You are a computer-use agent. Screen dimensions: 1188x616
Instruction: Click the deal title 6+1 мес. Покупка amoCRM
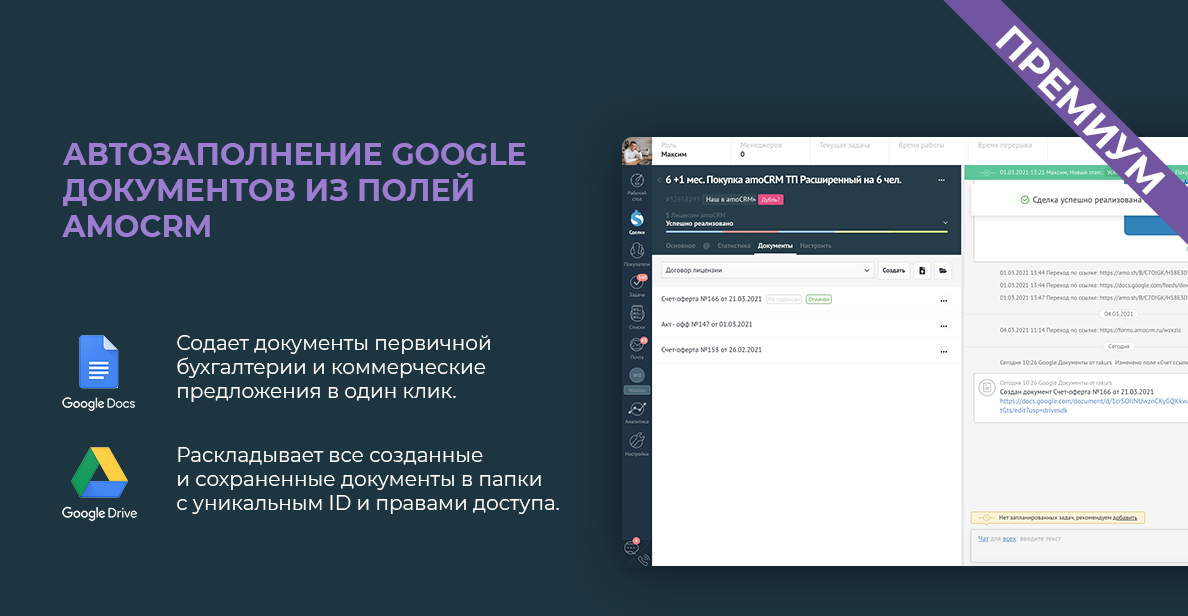click(x=783, y=180)
